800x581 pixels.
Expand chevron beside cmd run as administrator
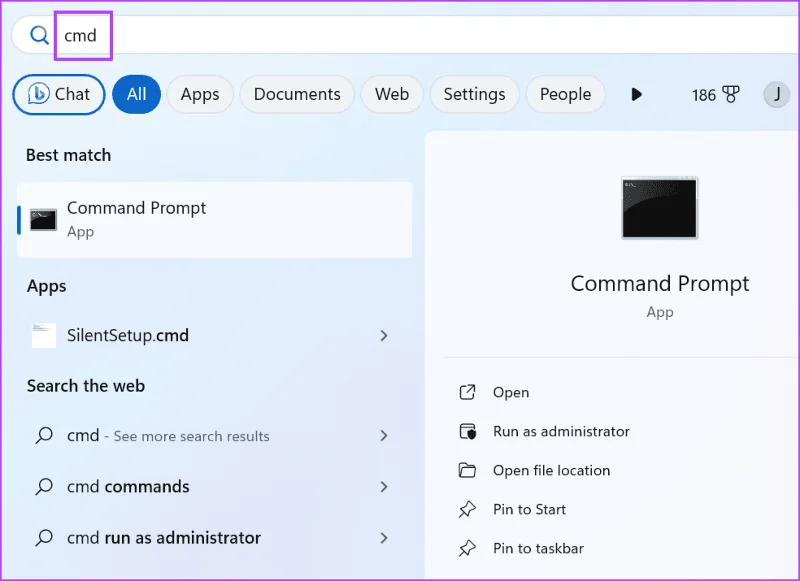[384, 538]
